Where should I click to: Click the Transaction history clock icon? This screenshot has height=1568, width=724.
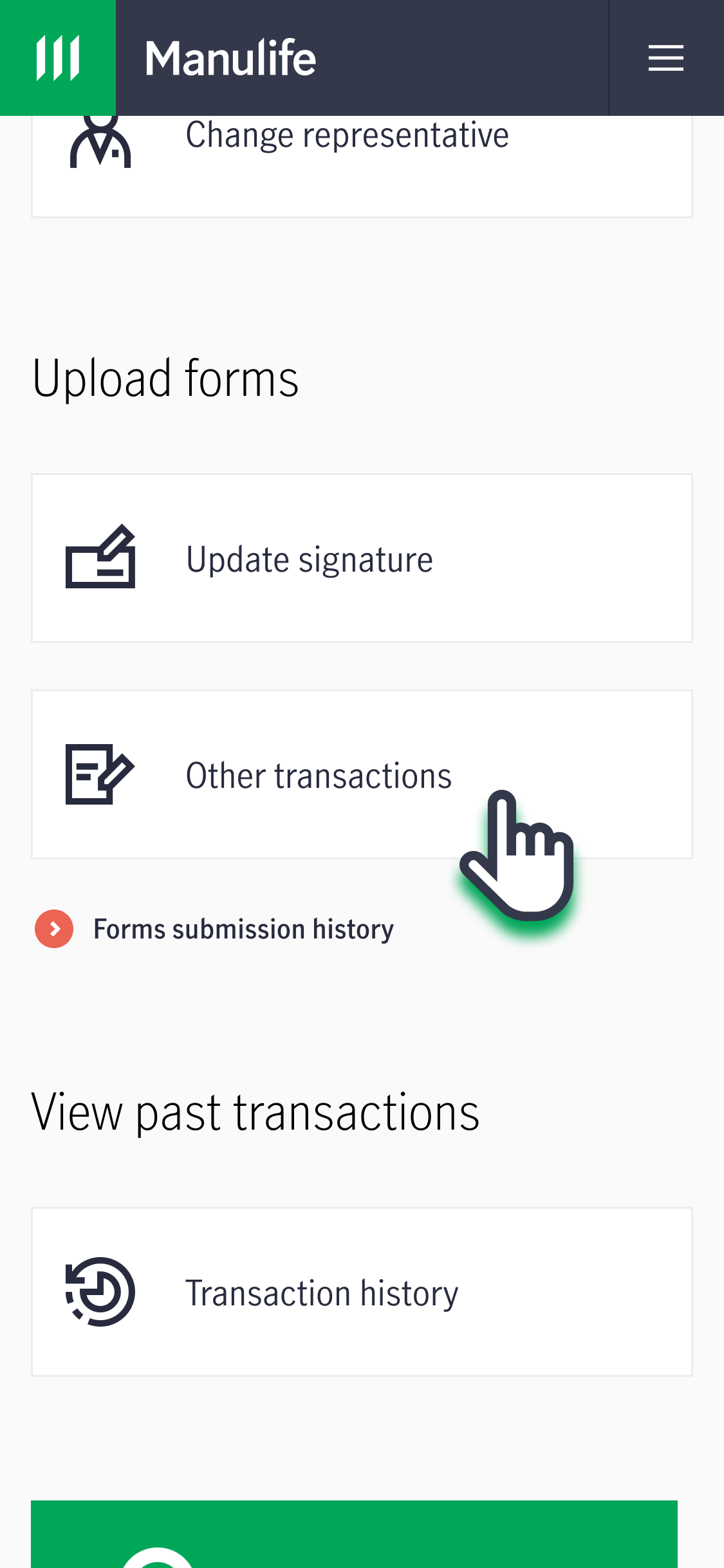pos(100,1292)
